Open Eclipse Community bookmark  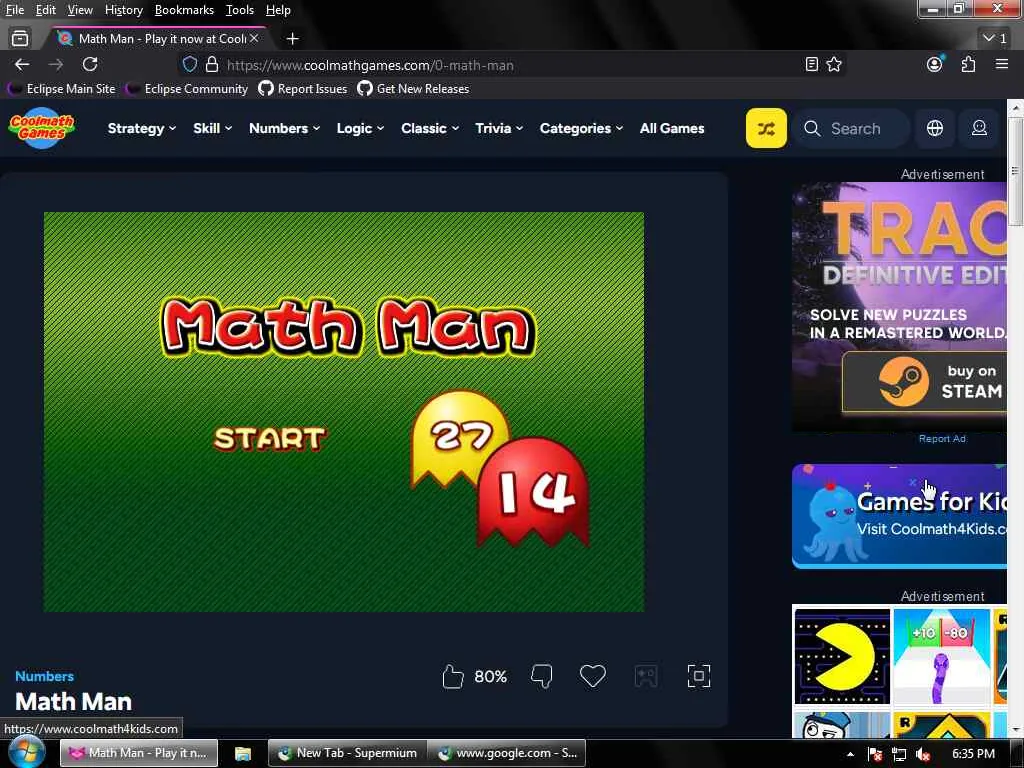187,88
